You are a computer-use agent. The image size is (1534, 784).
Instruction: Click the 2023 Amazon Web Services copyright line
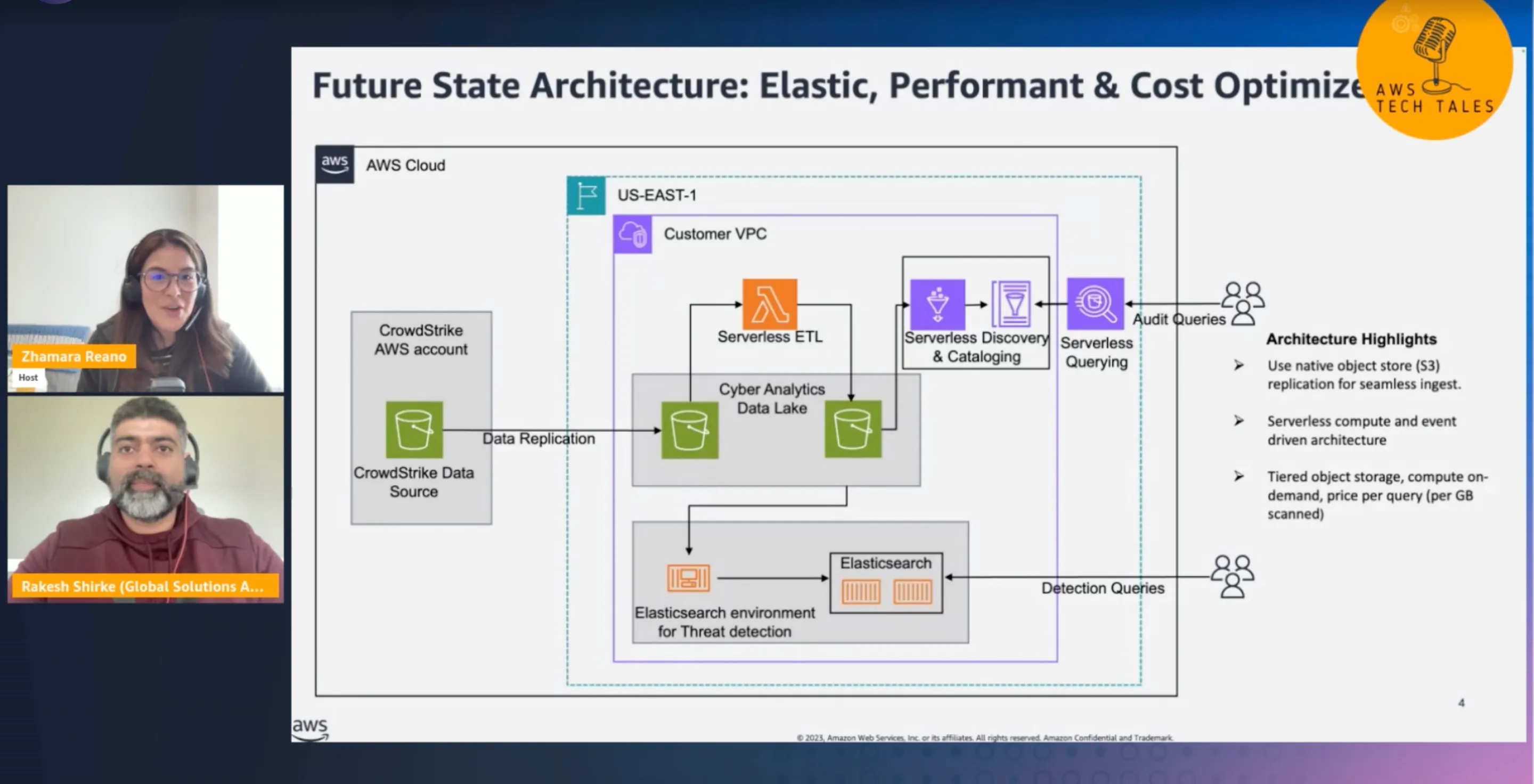(x=985, y=738)
